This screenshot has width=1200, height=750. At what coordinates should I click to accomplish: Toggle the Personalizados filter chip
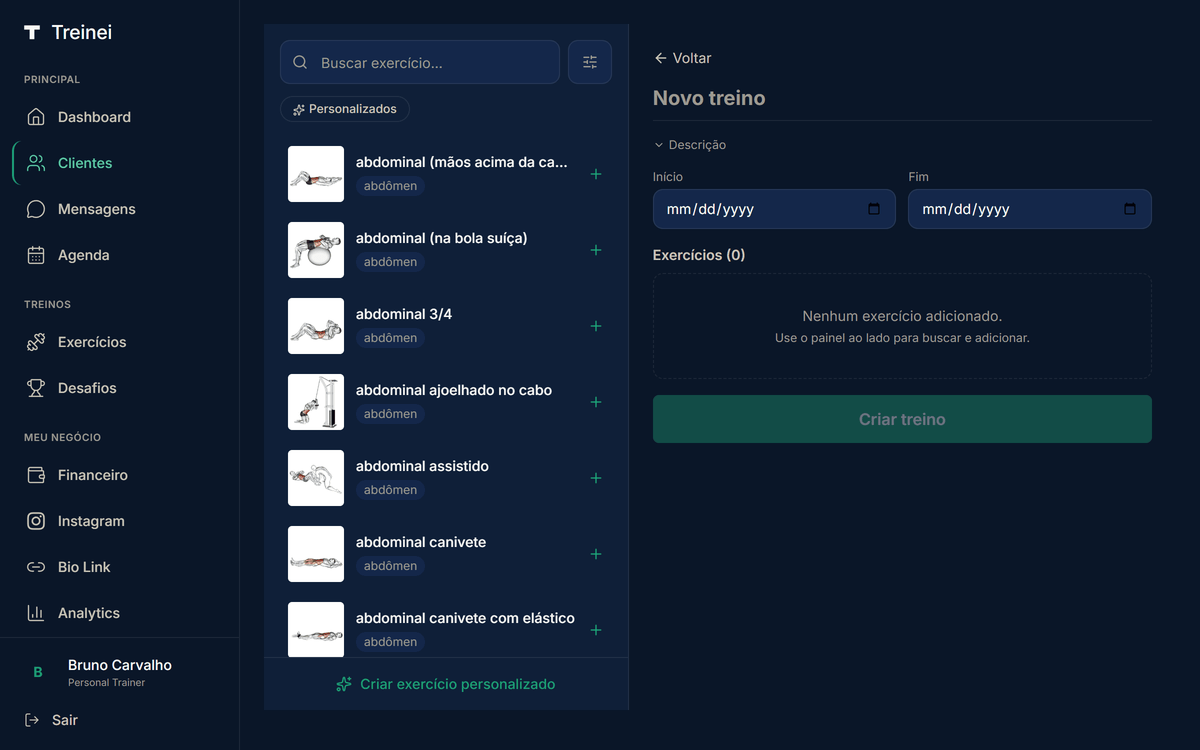345,109
